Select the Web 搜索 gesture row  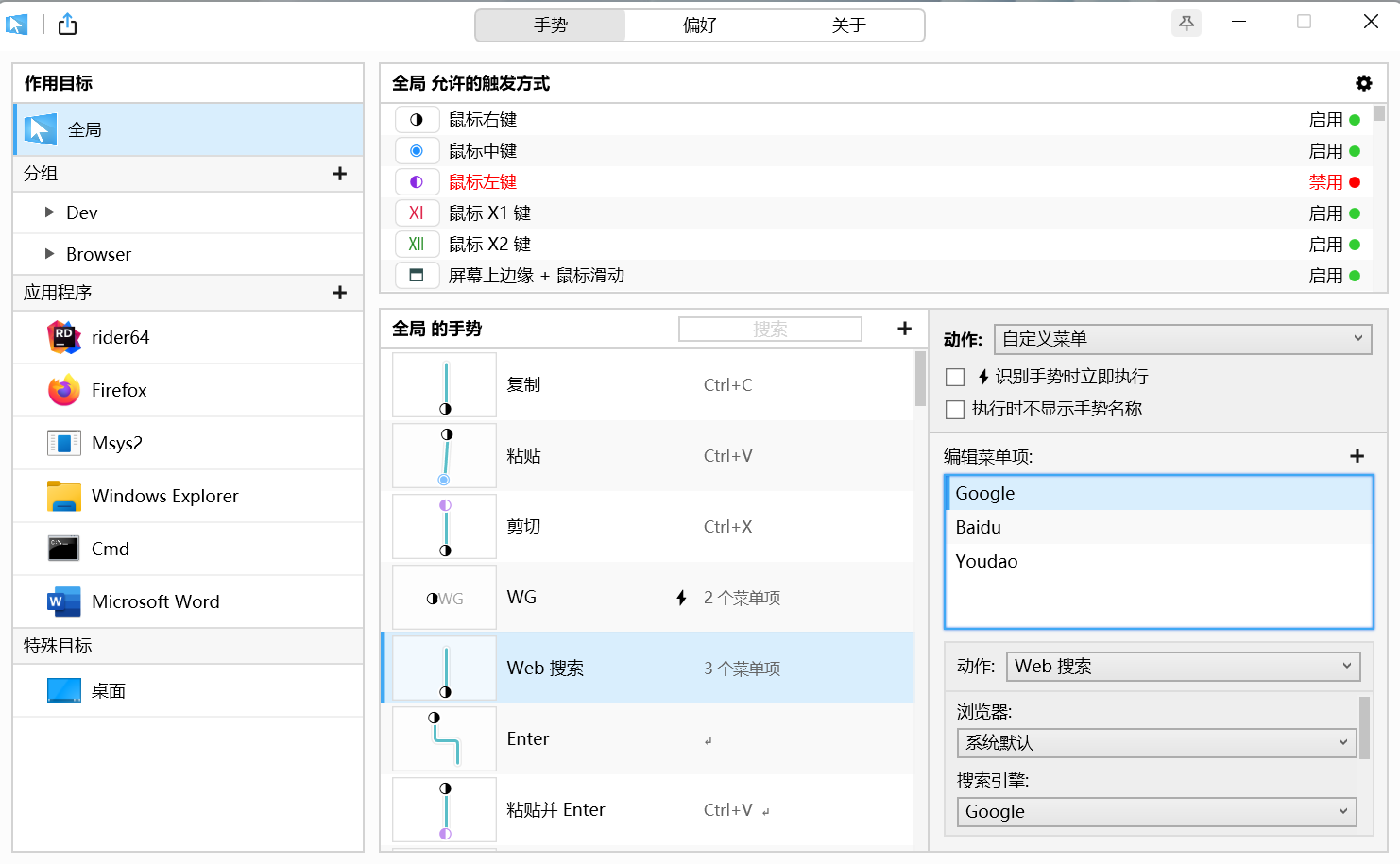(x=648, y=669)
